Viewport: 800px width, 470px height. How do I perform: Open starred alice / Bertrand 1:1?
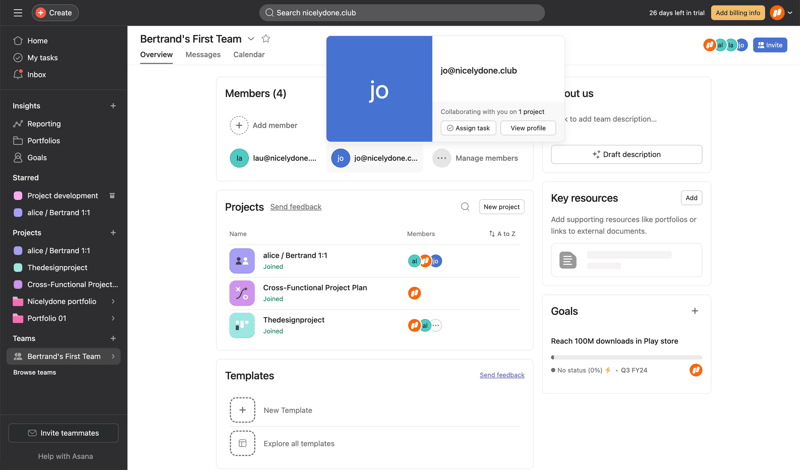click(58, 212)
